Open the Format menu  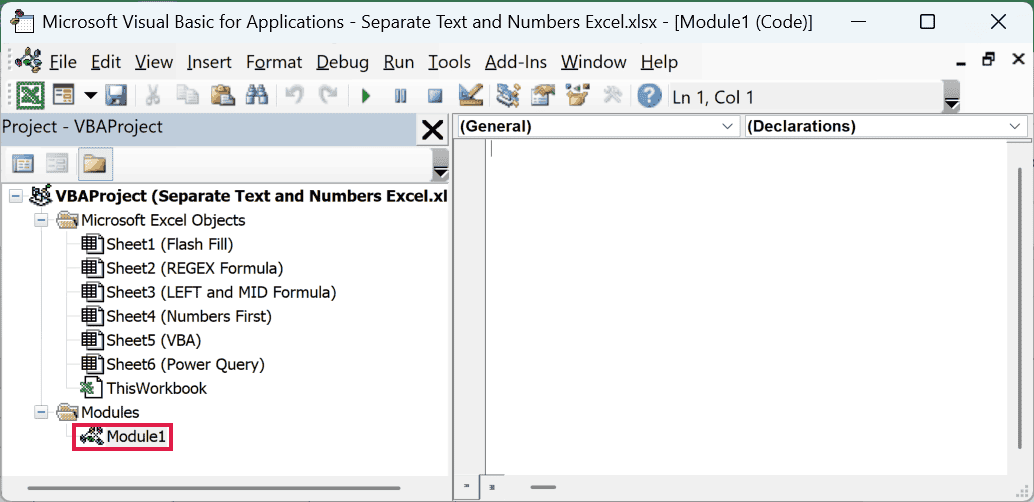point(274,62)
